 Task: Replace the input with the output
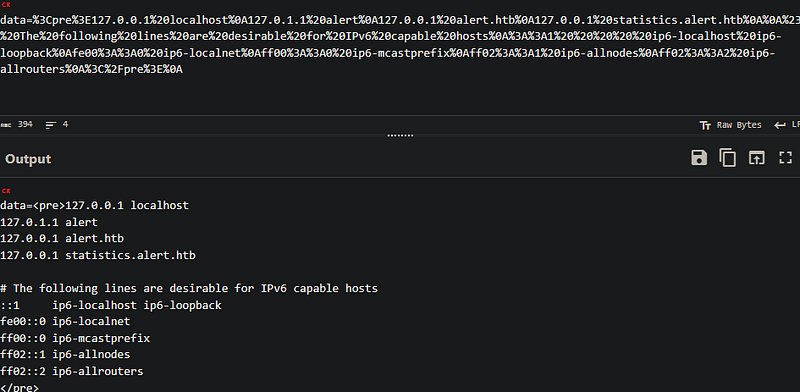[756, 158]
